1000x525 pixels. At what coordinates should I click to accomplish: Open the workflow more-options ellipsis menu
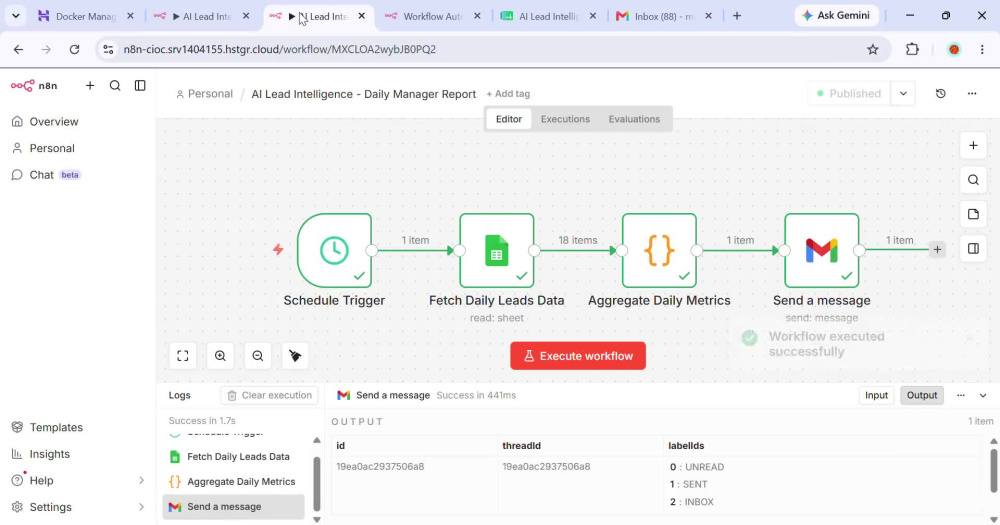pos(972,93)
